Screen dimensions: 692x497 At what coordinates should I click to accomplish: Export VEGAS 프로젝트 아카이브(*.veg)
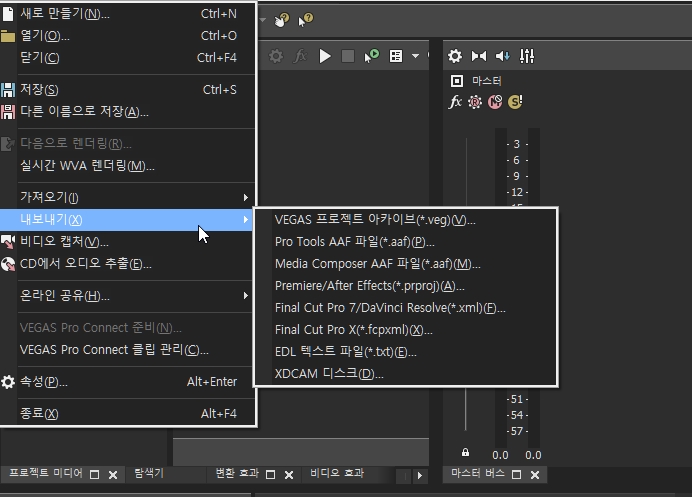pyautogui.click(x=406, y=219)
